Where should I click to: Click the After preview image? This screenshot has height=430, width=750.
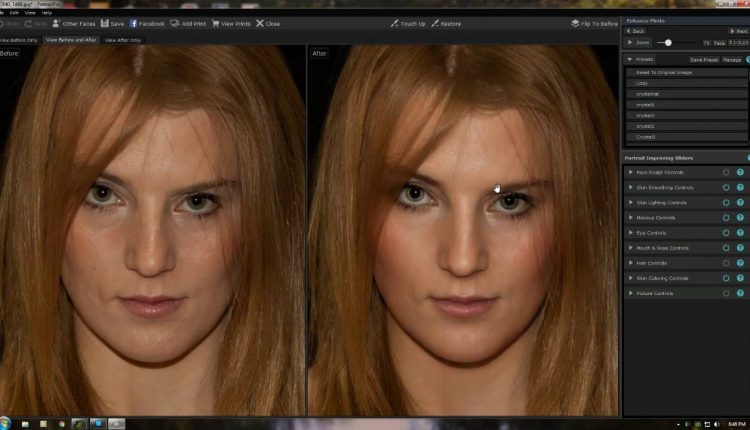pos(463,231)
